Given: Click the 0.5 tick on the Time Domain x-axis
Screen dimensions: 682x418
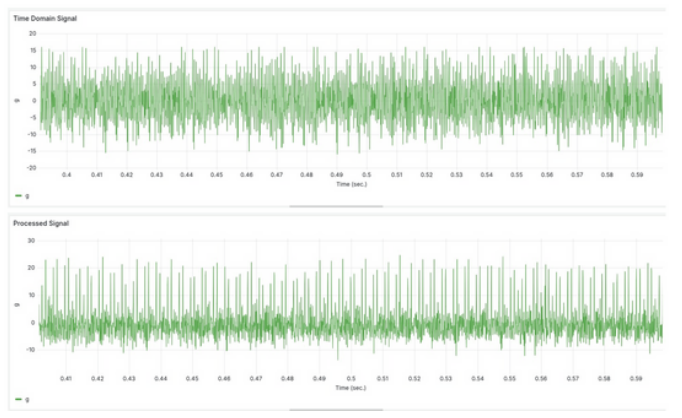Looking at the screenshot, I should [367, 175].
